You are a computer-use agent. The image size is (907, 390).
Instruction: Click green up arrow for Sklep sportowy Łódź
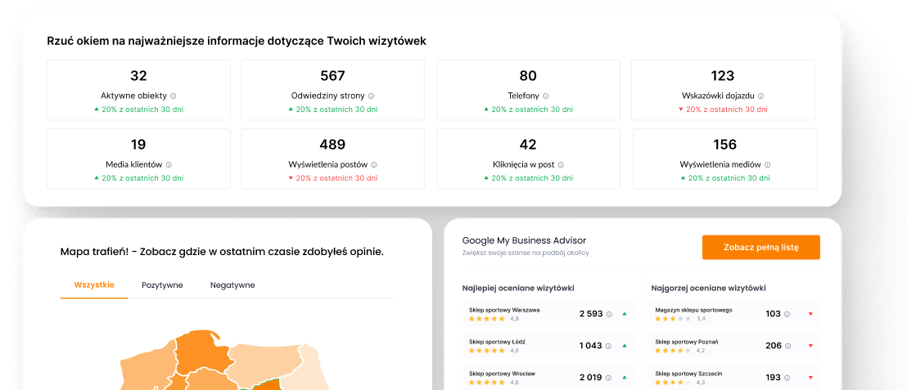[x=624, y=346]
